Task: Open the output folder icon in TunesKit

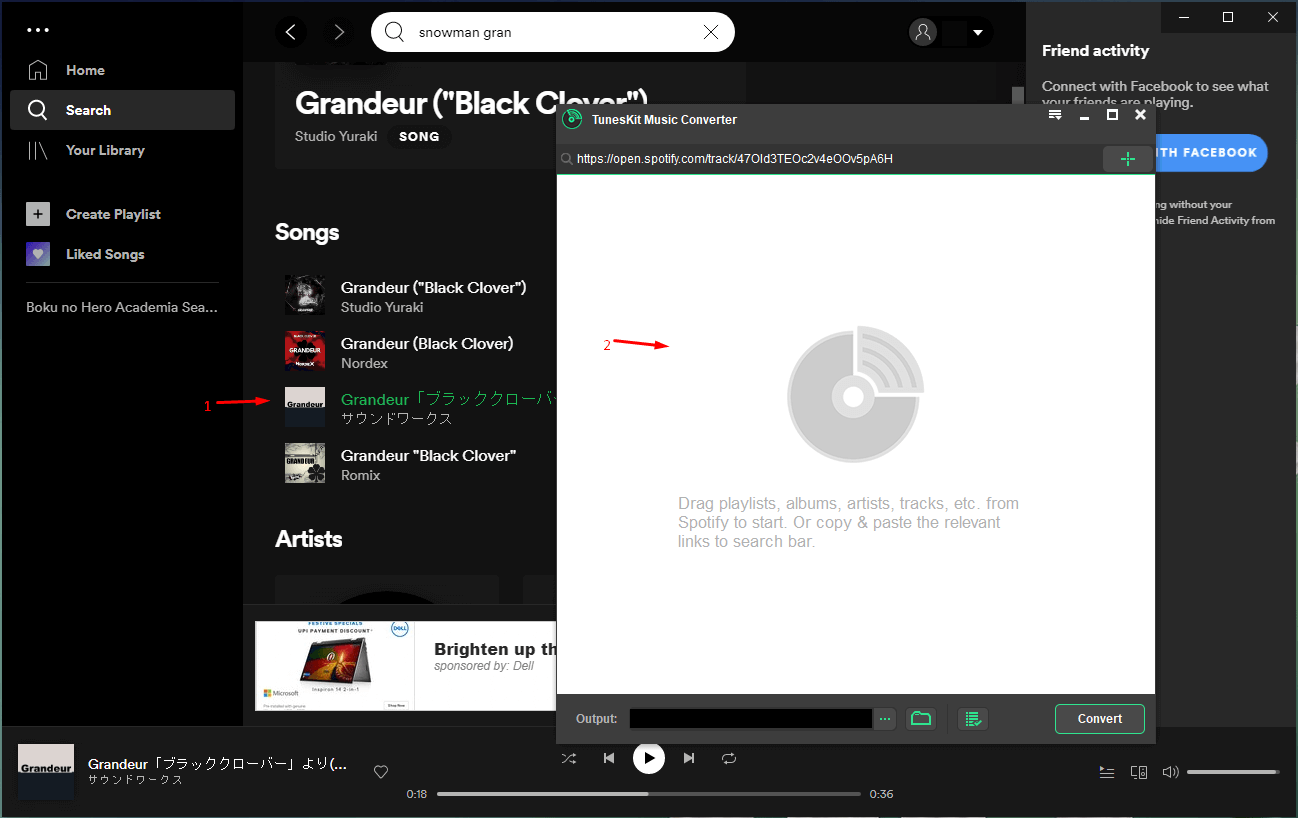Action: [x=921, y=718]
